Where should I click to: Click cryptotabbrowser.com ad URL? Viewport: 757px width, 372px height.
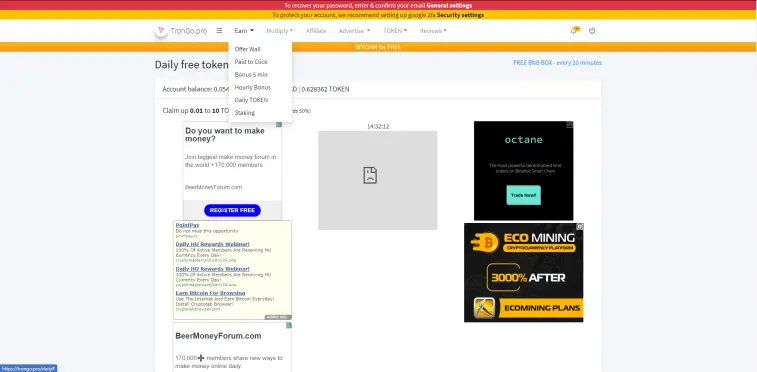click(197, 309)
